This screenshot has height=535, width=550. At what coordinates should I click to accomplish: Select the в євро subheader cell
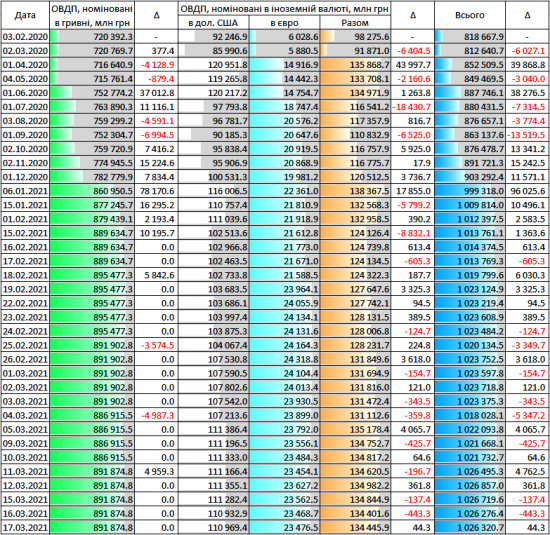coord(284,23)
